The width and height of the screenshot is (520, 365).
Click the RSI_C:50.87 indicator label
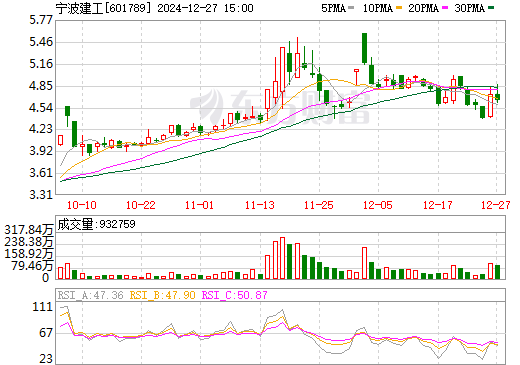[x=235, y=295]
